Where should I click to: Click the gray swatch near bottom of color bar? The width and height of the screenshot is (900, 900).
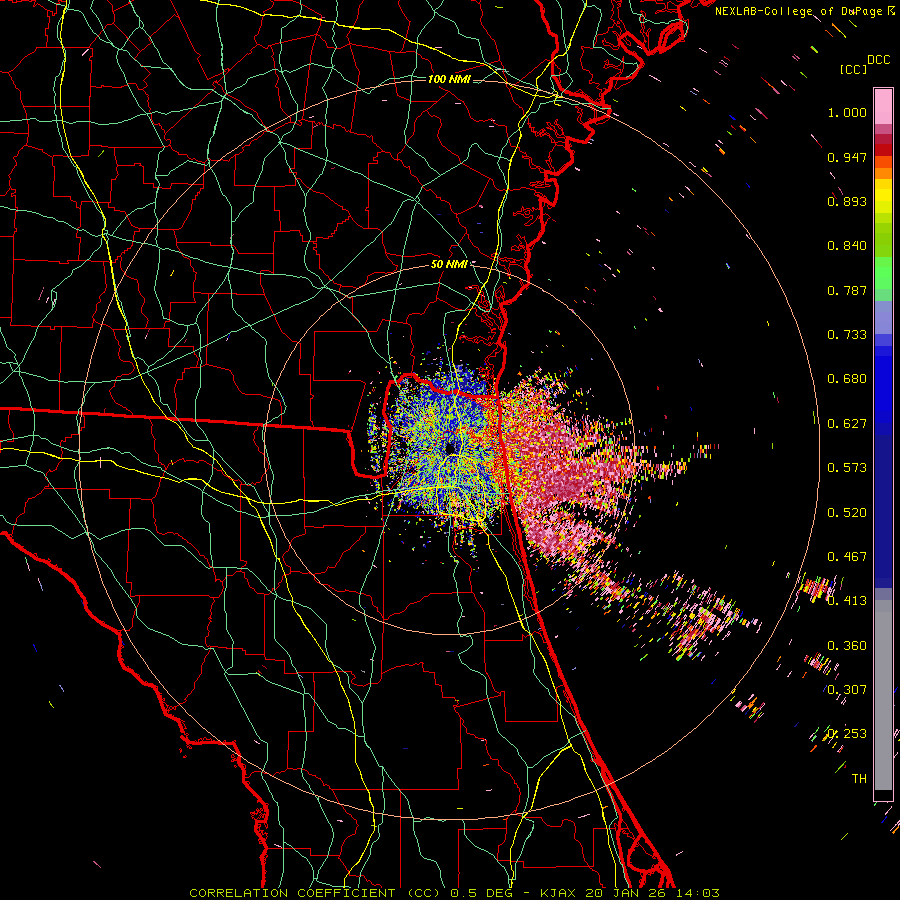(883, 695)
